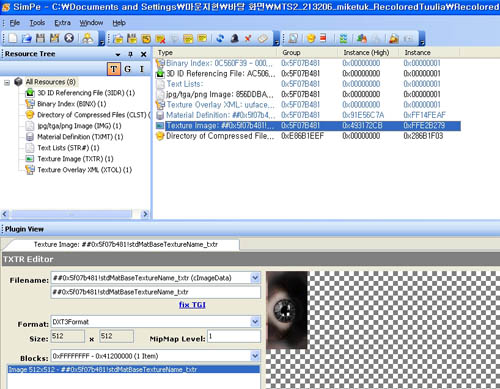Open second toolbar overflow options arrow
Viewport: 500px width, 389px height.
(276, 39)
